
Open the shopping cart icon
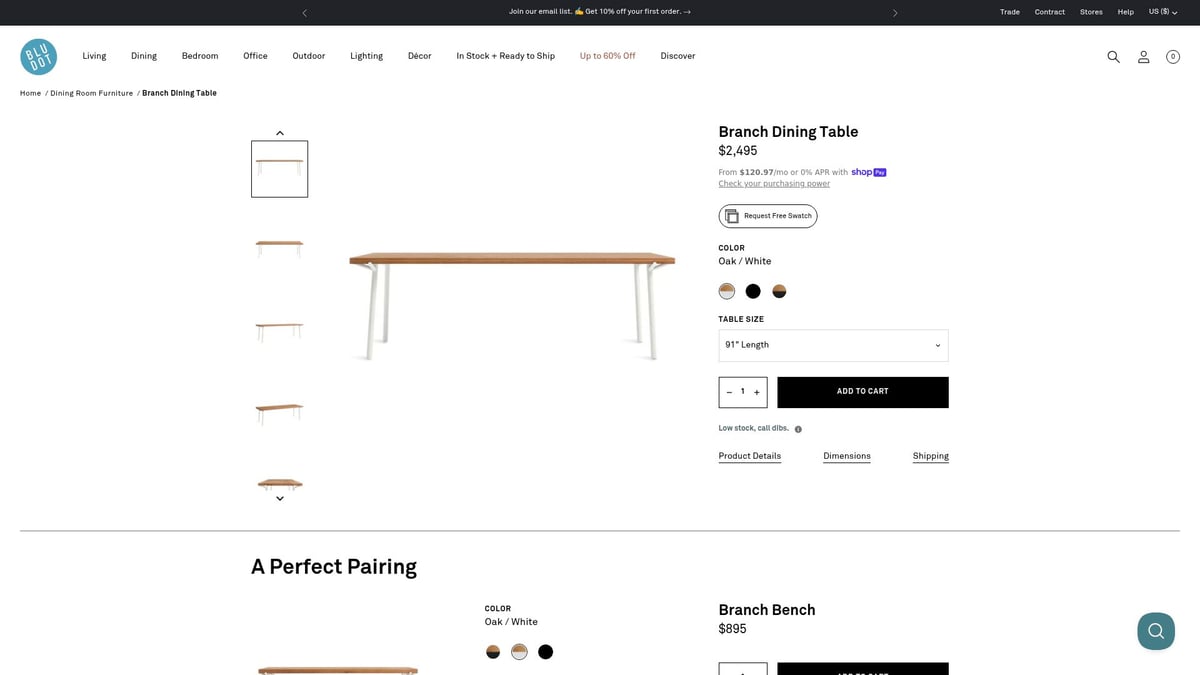coord(1172,56)
